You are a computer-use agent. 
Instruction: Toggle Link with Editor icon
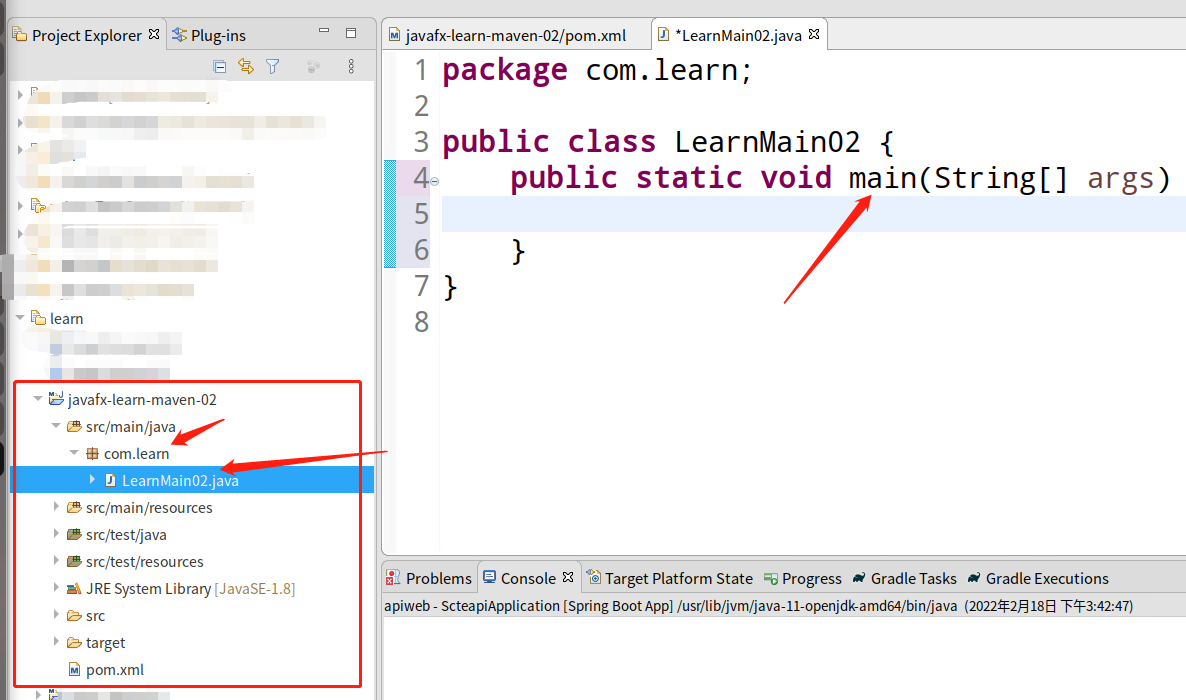tap(246, 67)
